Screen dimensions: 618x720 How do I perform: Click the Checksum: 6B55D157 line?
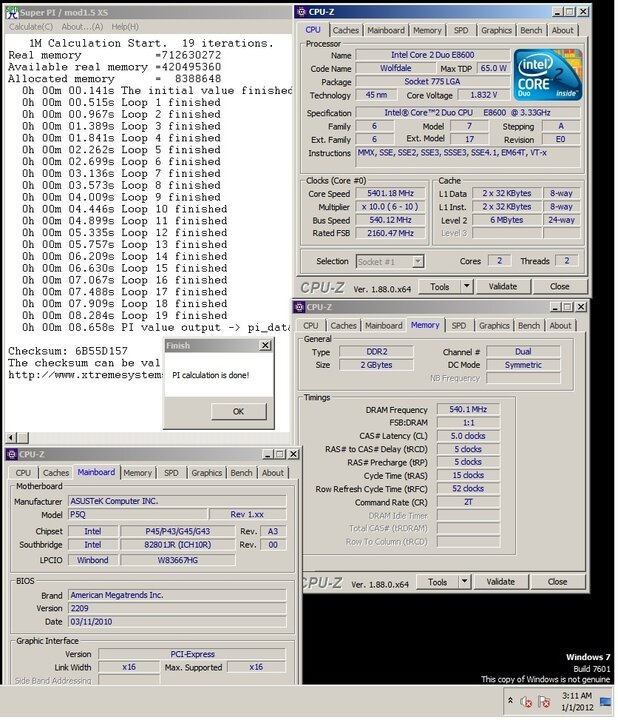tap(68, 351)
